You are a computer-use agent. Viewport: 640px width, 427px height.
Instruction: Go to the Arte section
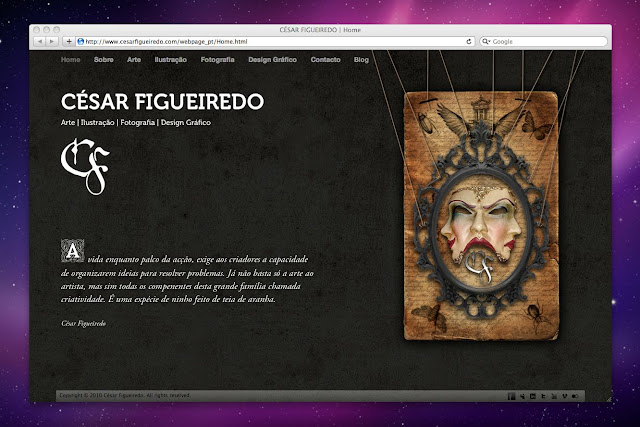pyautogui.click(x=134, y=60)
